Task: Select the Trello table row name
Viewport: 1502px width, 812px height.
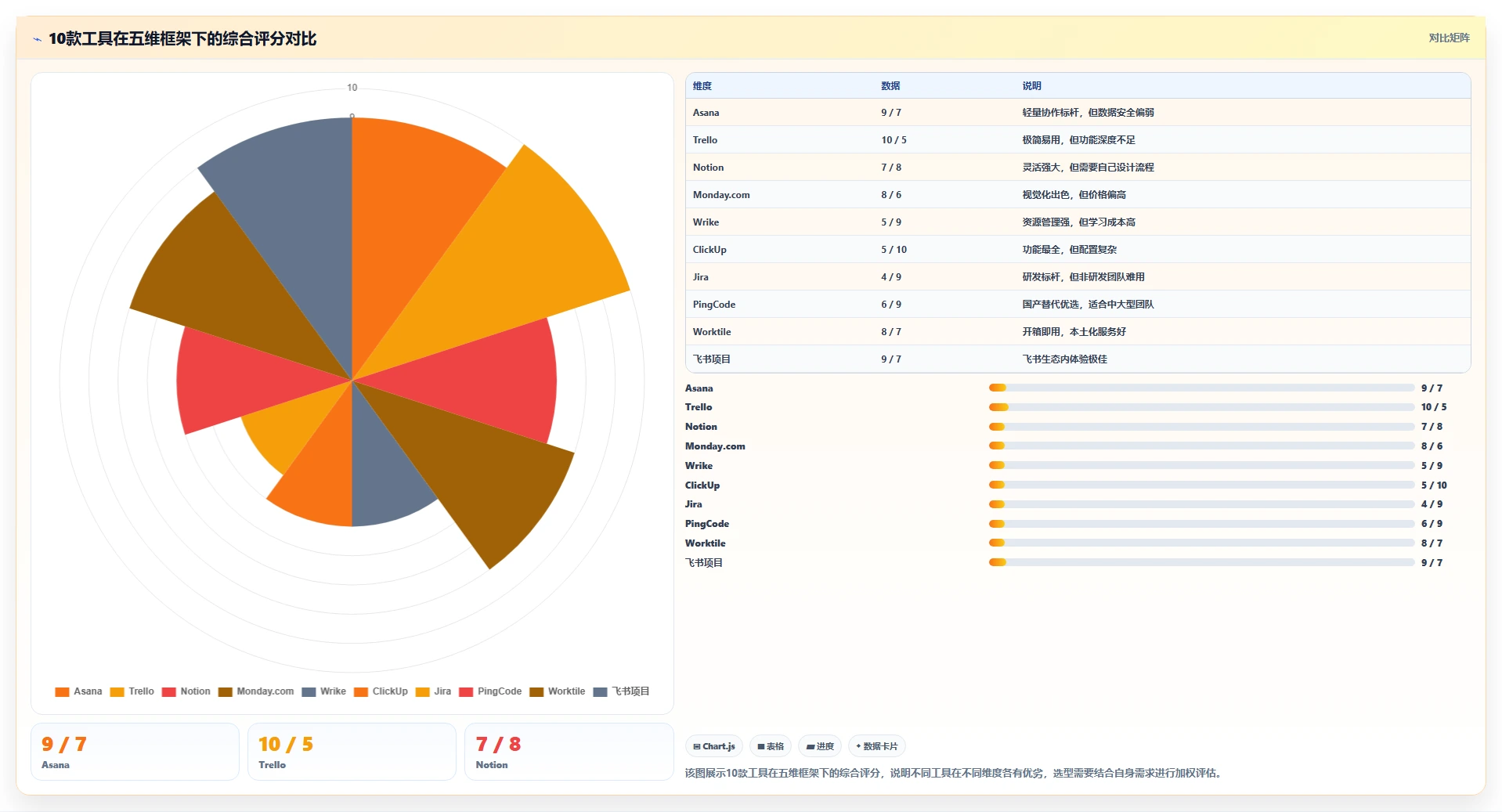Action: [705, 140]
